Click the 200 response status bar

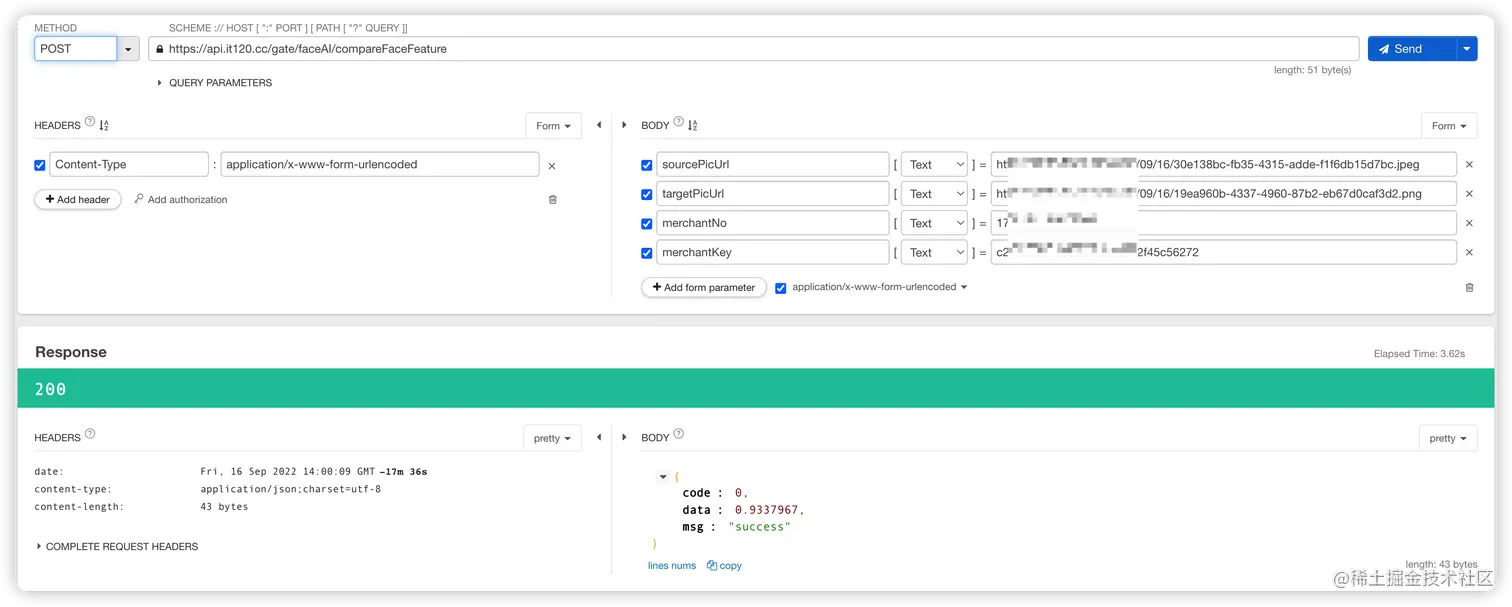coord(756,388)
